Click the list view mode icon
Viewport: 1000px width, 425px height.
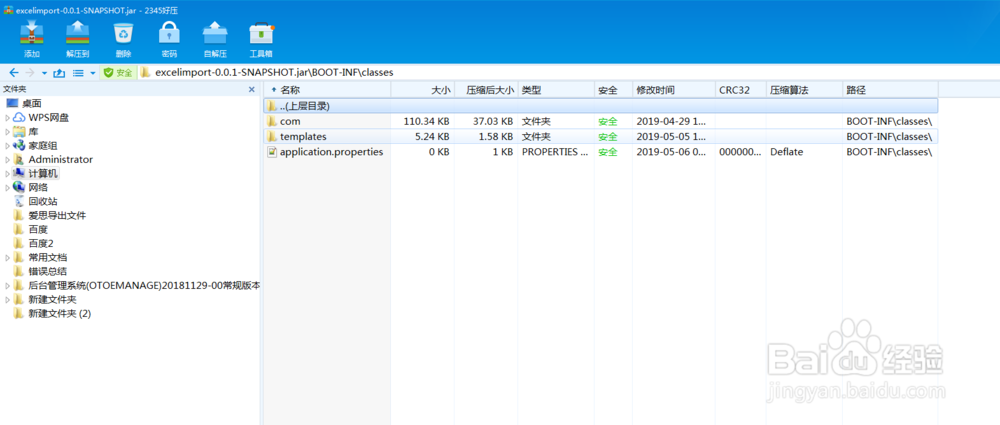(78, 73)
